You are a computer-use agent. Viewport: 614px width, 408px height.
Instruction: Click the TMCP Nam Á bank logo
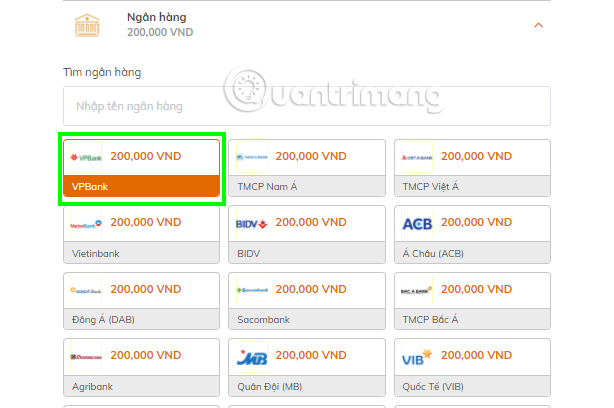(252, 157)
